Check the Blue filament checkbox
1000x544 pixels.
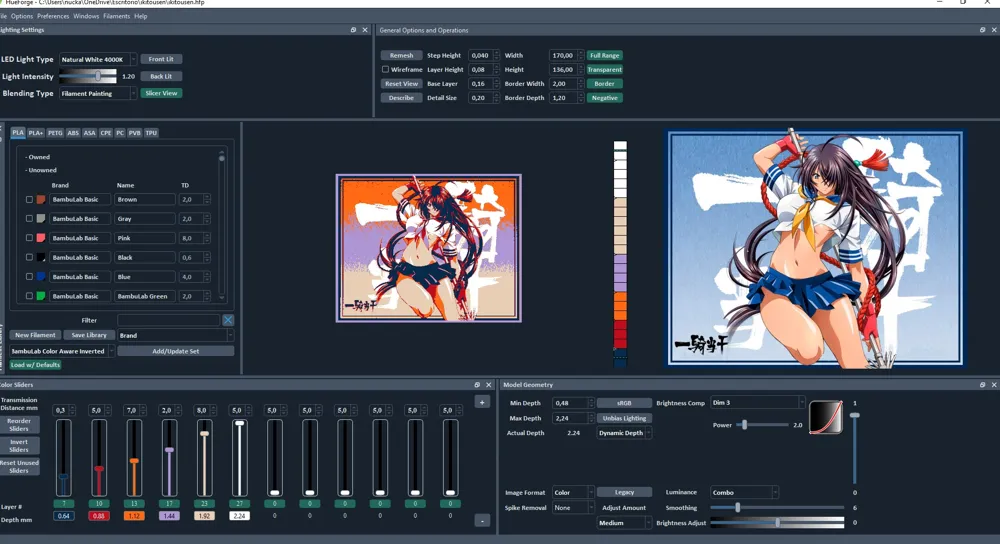(x=29, y=277)
